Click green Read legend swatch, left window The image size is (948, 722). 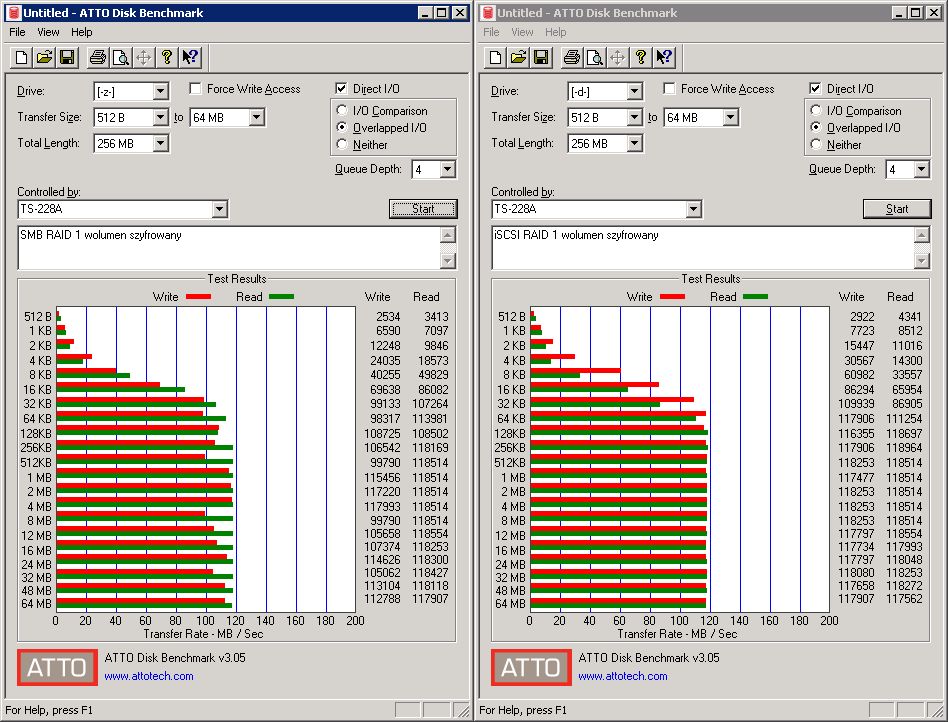281,296
